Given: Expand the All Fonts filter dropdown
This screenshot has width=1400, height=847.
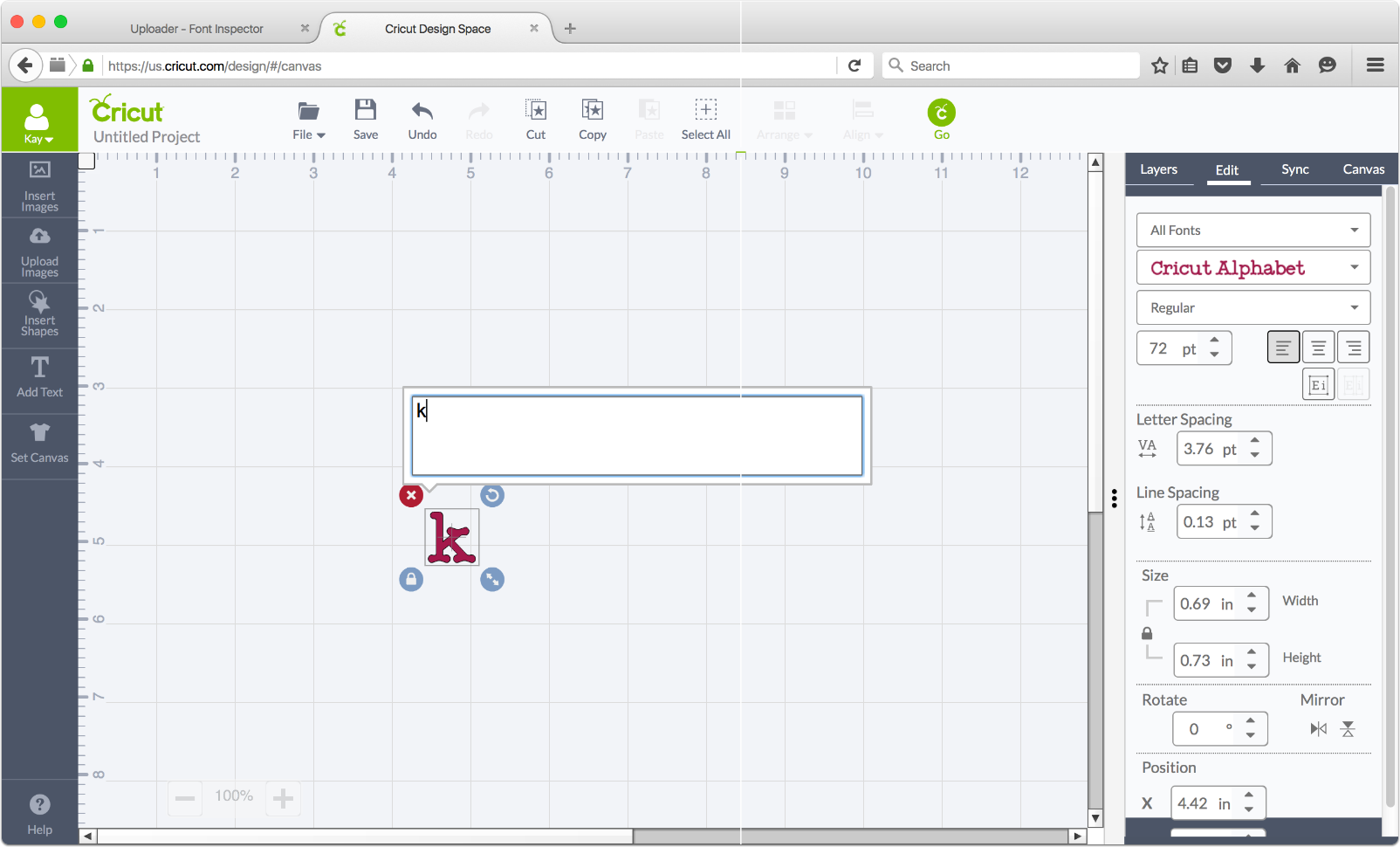Looking at the screenshot, I should click(1253, 231).
